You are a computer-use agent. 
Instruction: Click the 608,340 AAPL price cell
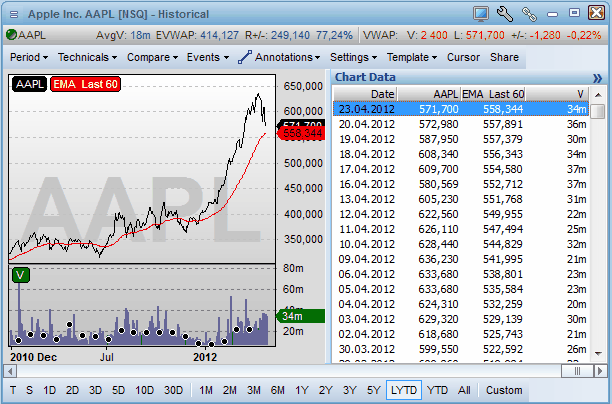(x=438, y=154)
